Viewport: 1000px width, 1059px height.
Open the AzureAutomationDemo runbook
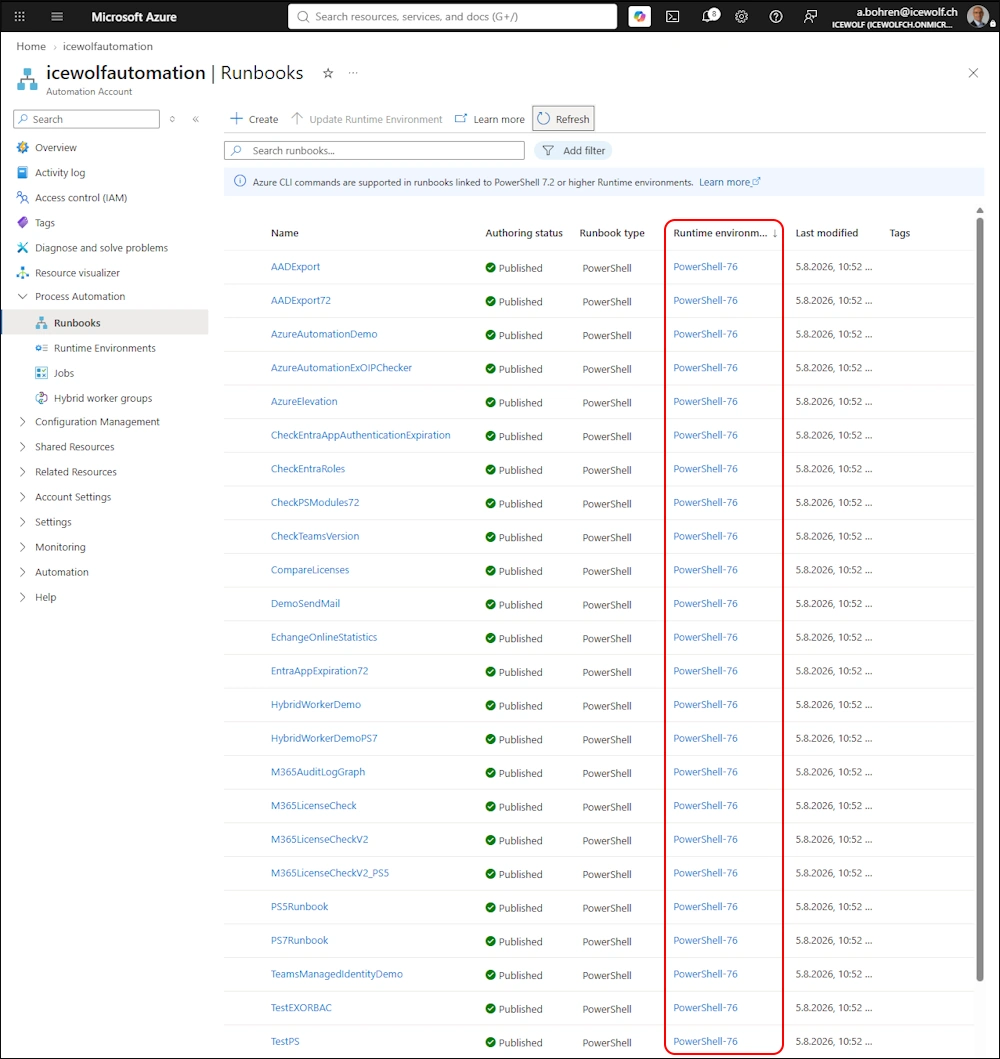pos(324,334)
